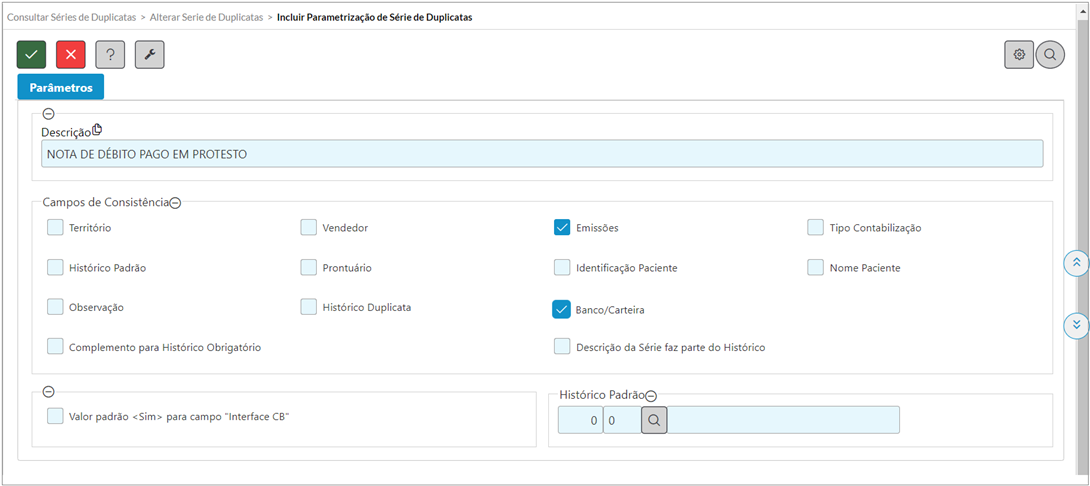The width and height of the screenshot is (1090, 486).
Task: Click Histórico Padrão lookup magnifier button
Action: tap(654, 420)
